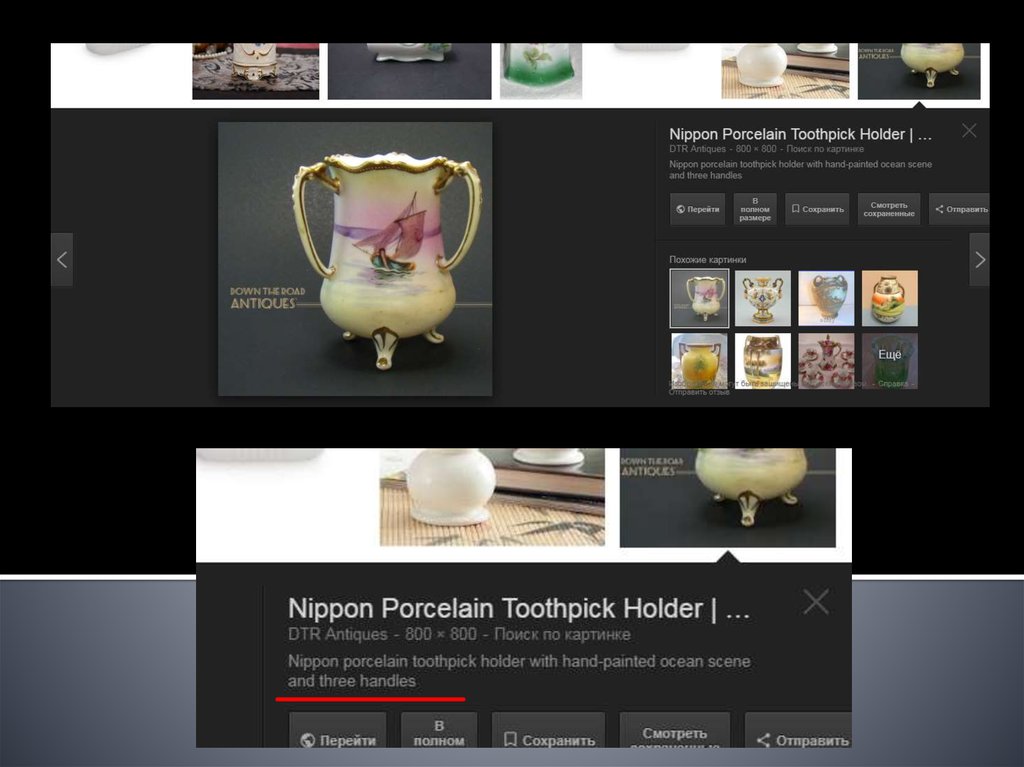Select the pink tea set similar image

point(826,361)
